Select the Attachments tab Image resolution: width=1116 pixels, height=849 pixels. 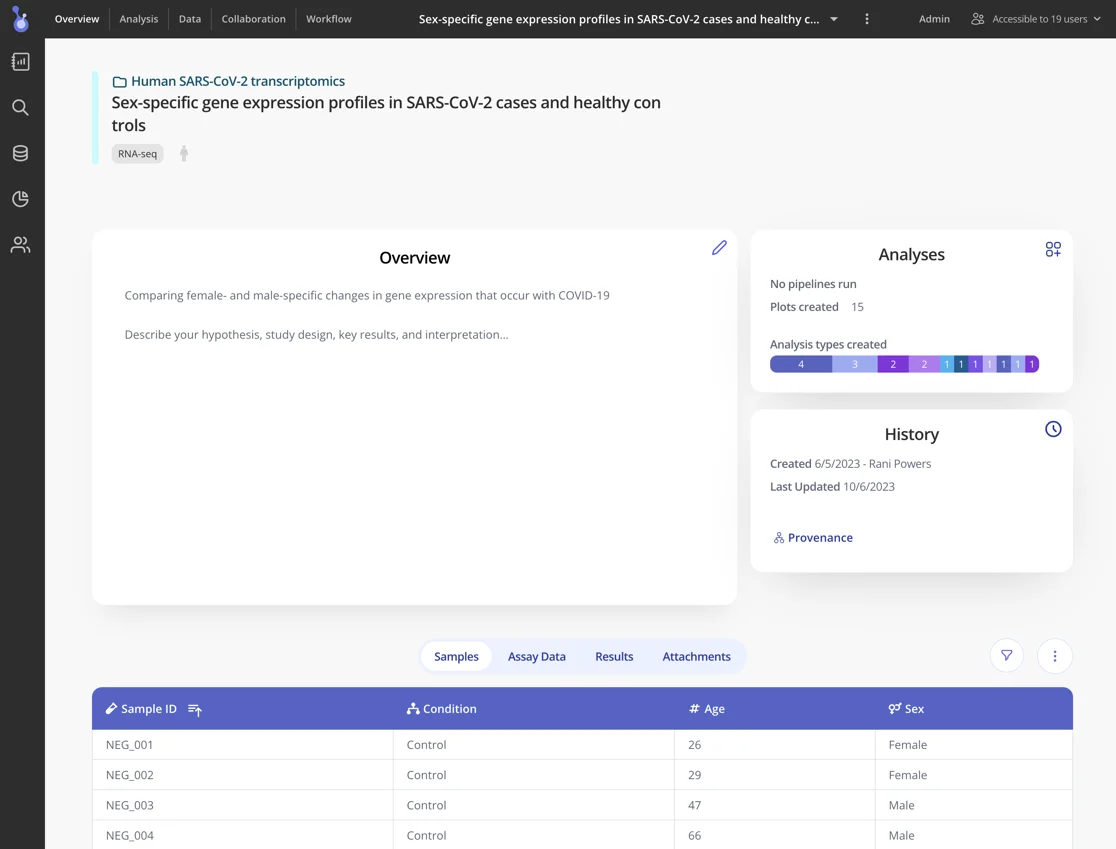pyautogui.click(x=696, y=656)
